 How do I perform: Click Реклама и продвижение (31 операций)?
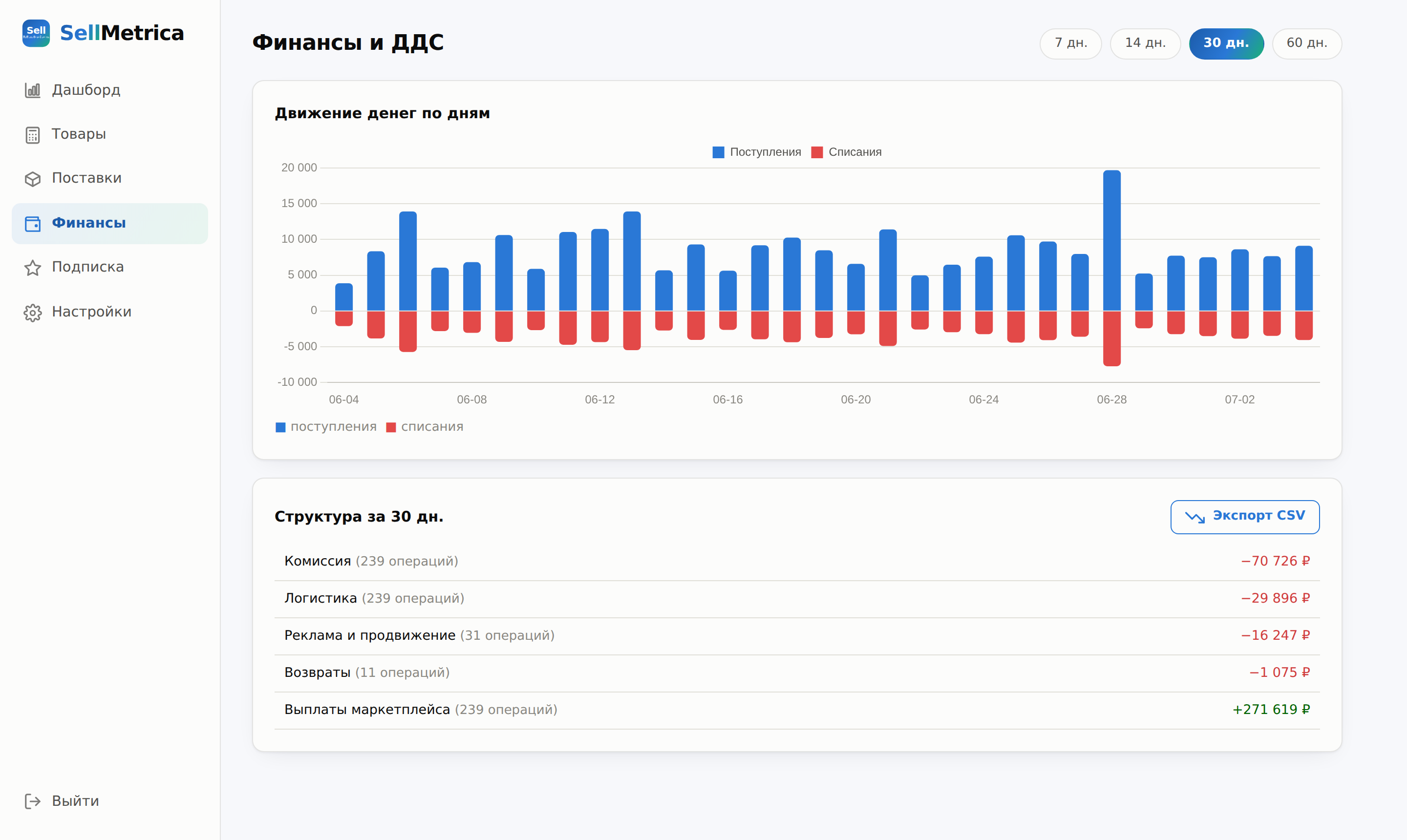tap(797, 636)
